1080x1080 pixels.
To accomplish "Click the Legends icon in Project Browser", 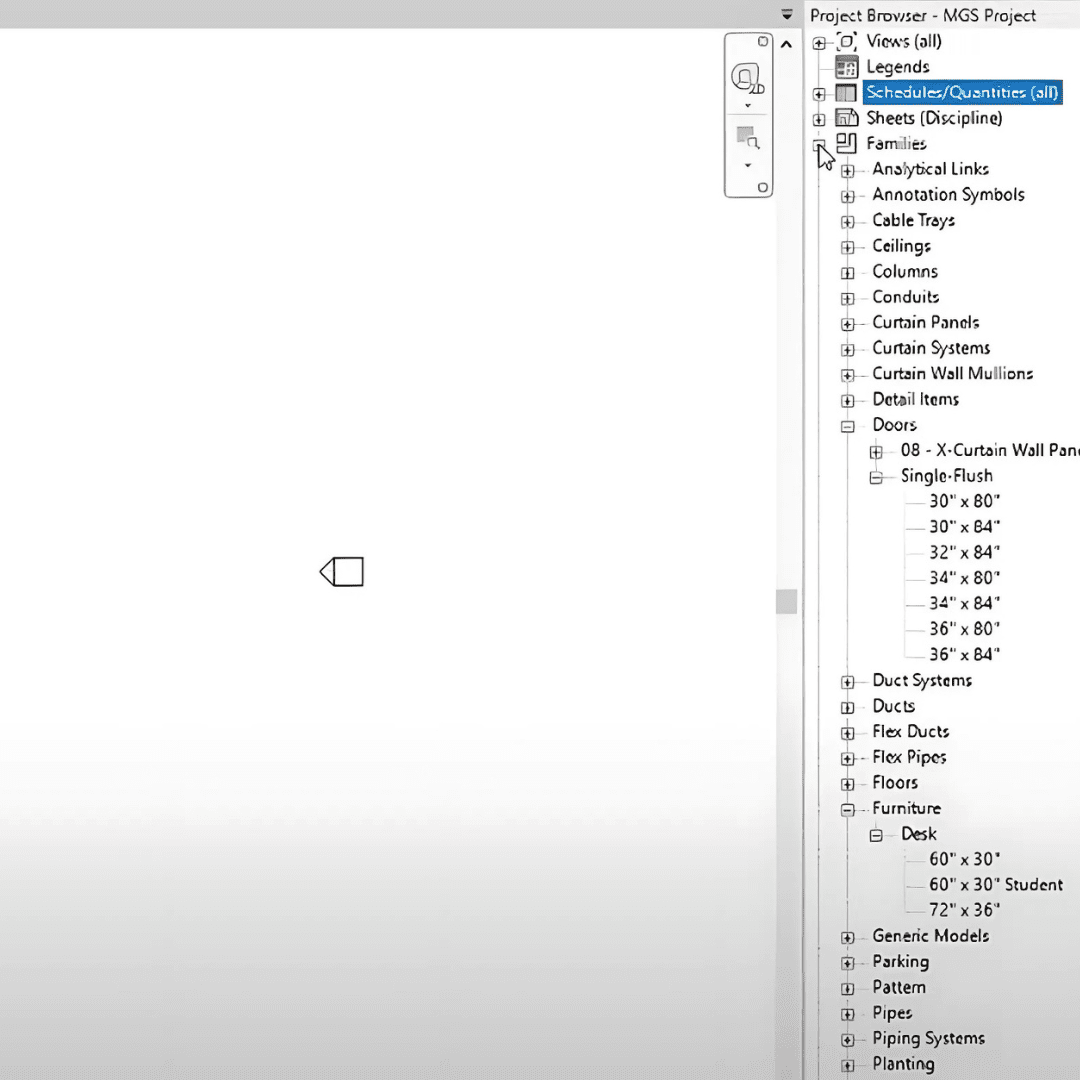I will [x=847, y=67].
